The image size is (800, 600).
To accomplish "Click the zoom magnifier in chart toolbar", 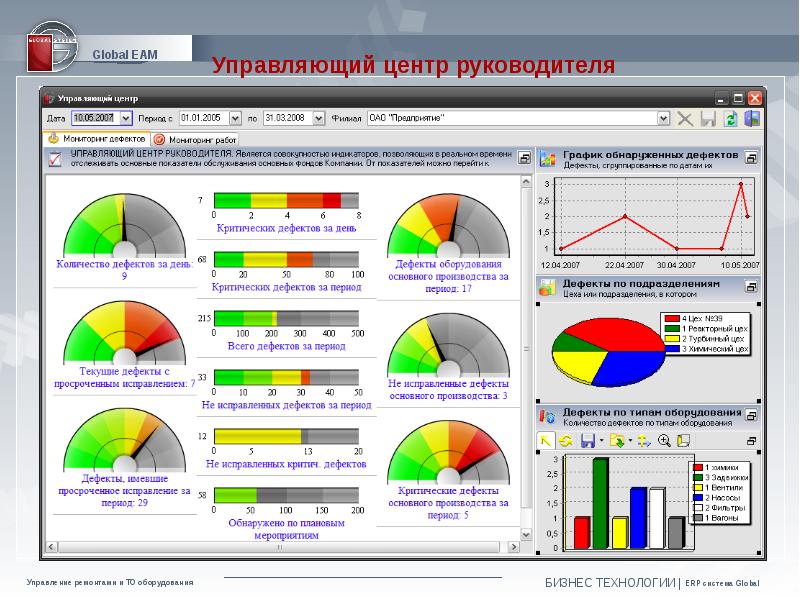I will pyautogui.click(x=662, y=440).
